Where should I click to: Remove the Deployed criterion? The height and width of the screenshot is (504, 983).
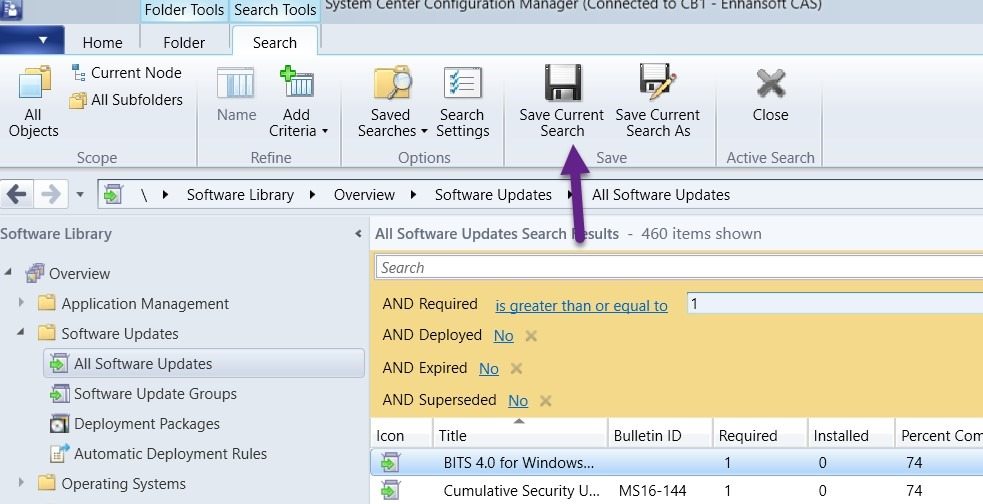pos(531,336)
